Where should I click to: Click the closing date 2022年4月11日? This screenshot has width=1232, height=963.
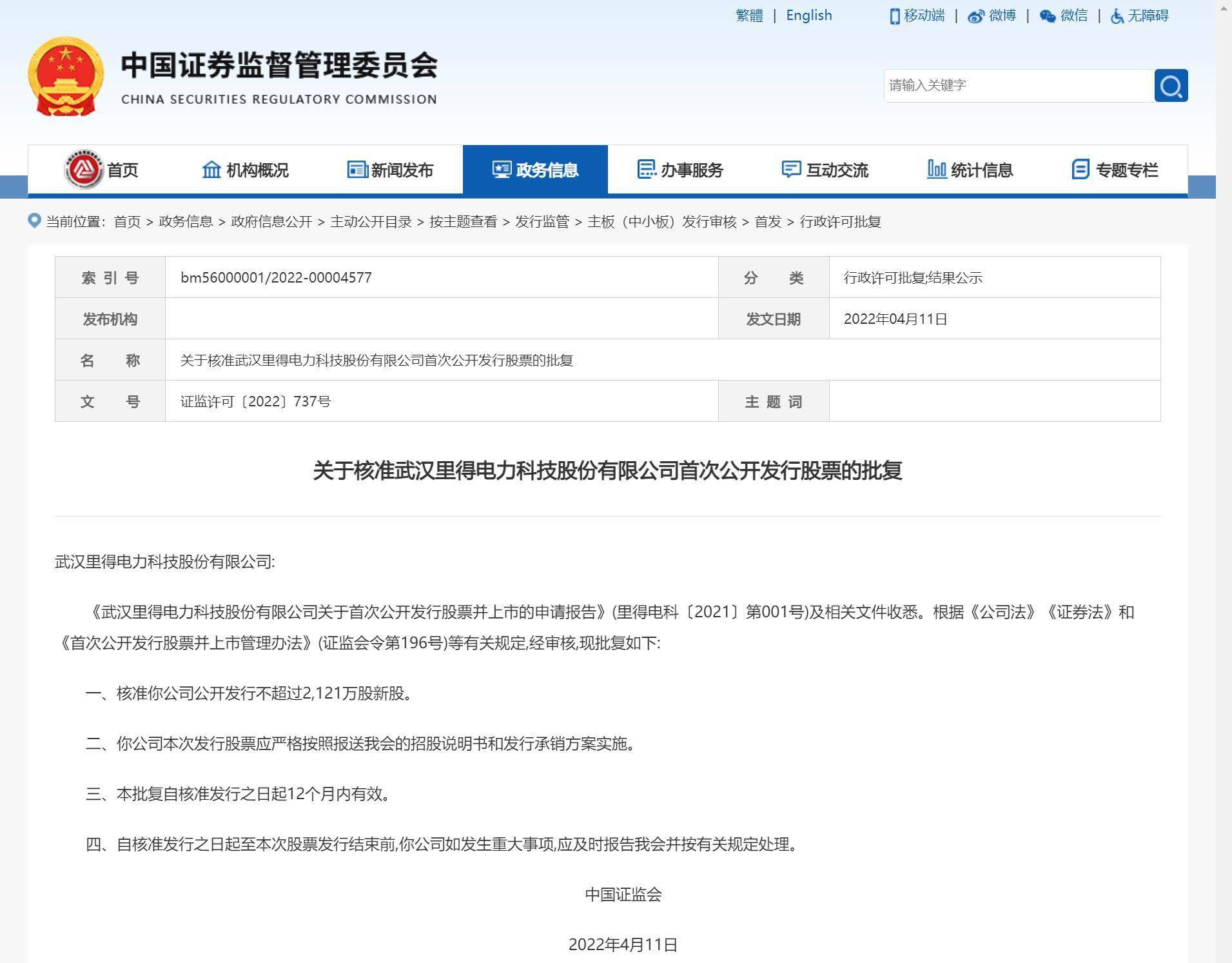coord(623,945)
